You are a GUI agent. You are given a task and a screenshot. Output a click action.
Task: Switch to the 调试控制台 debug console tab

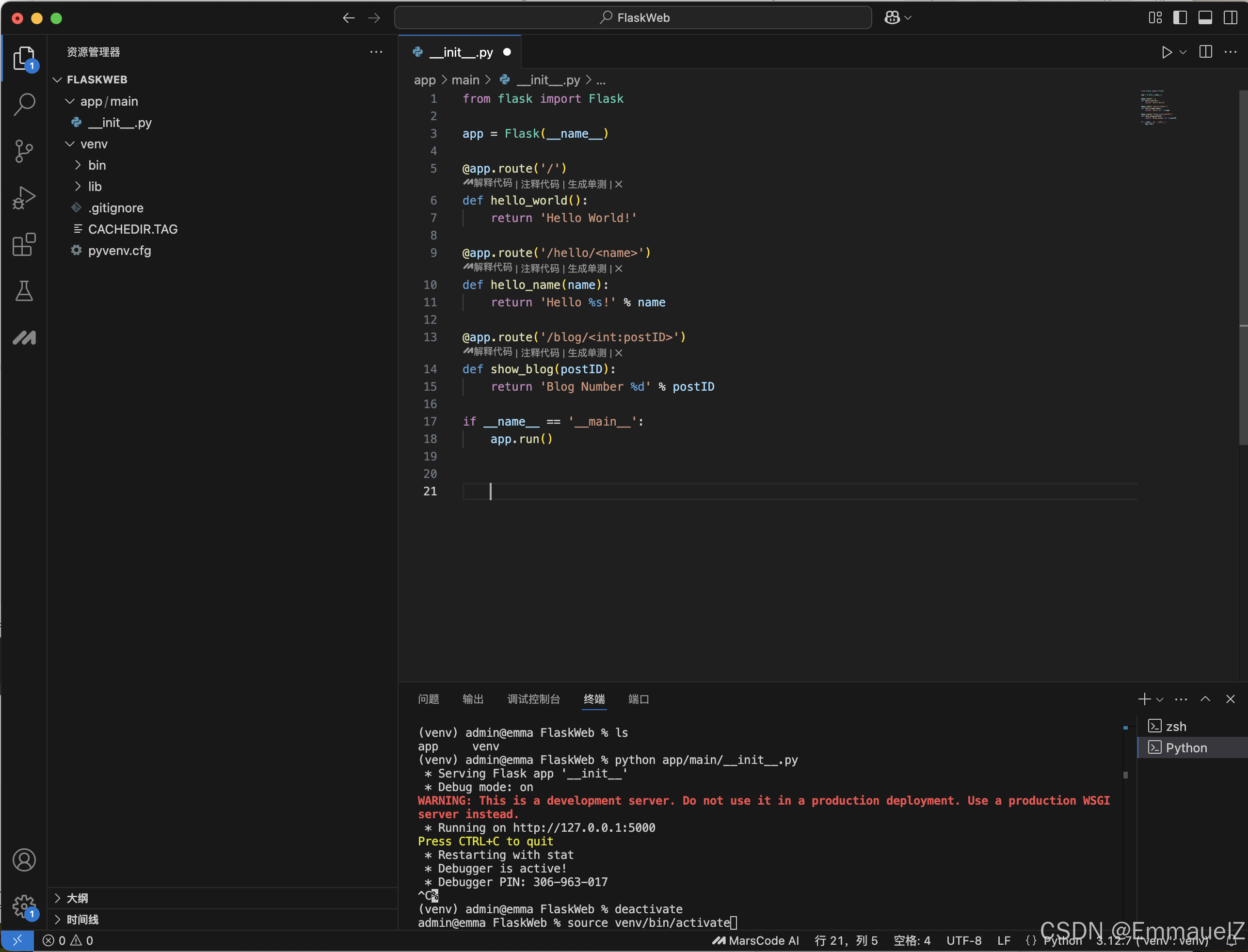(533, 699)
